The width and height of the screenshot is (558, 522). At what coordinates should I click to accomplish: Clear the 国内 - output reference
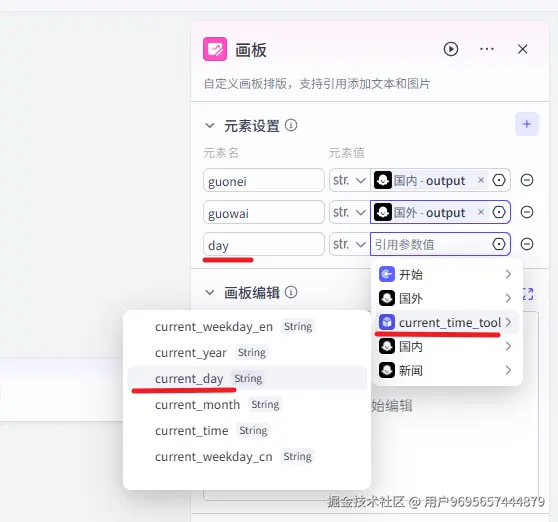point(481,180)
